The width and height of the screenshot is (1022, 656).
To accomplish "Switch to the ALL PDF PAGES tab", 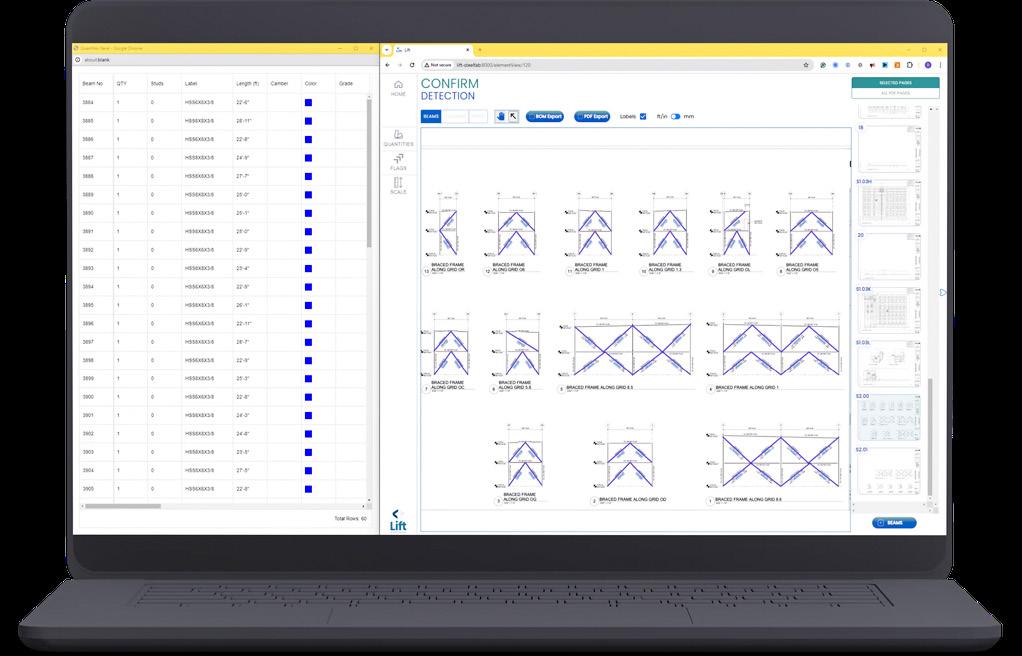I will pos(895,93).
